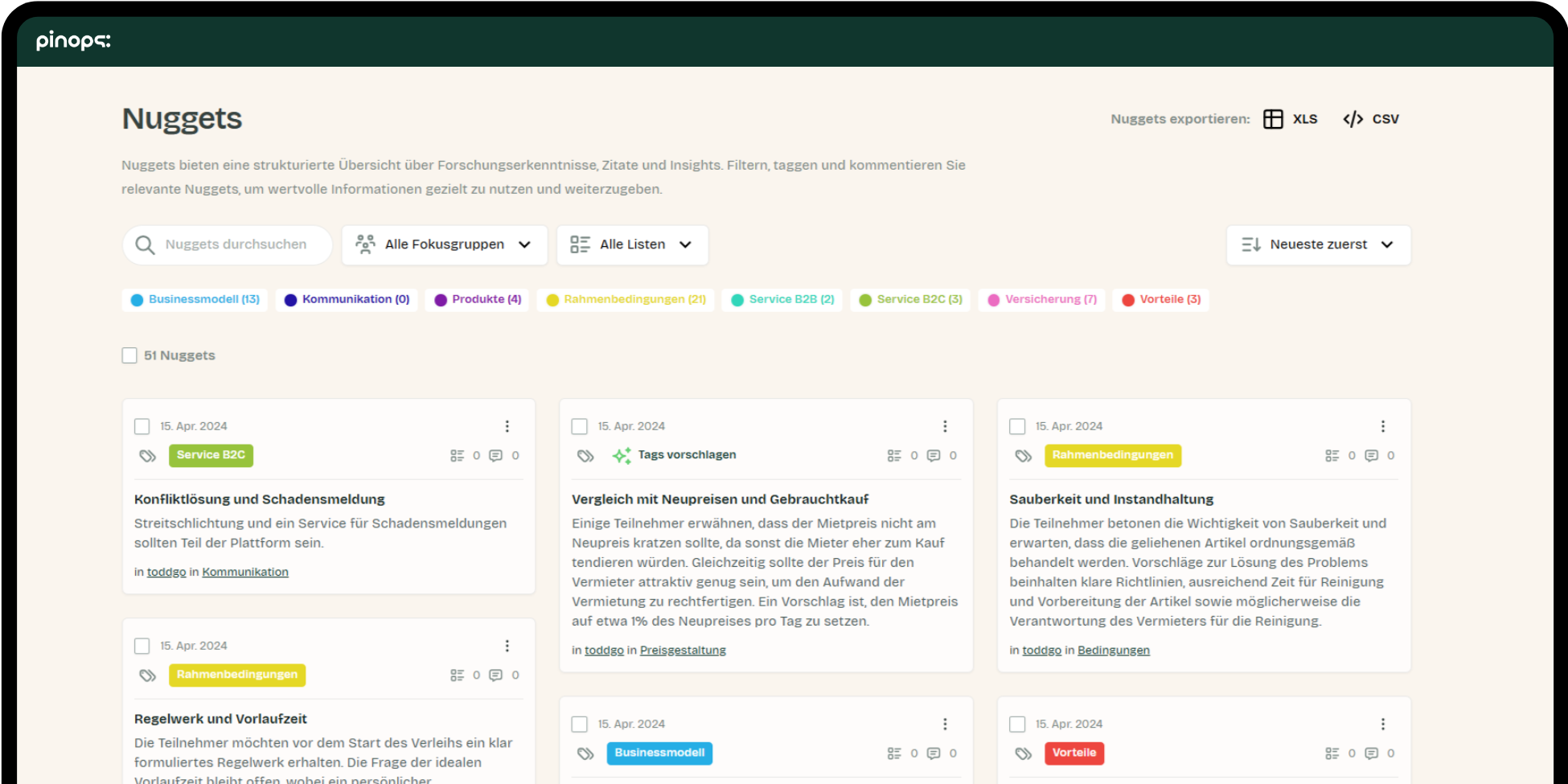
Task: Check the Konfliktlösung und Schadensmeldung nugget checkbox
Action: click(x=142, y=426)
